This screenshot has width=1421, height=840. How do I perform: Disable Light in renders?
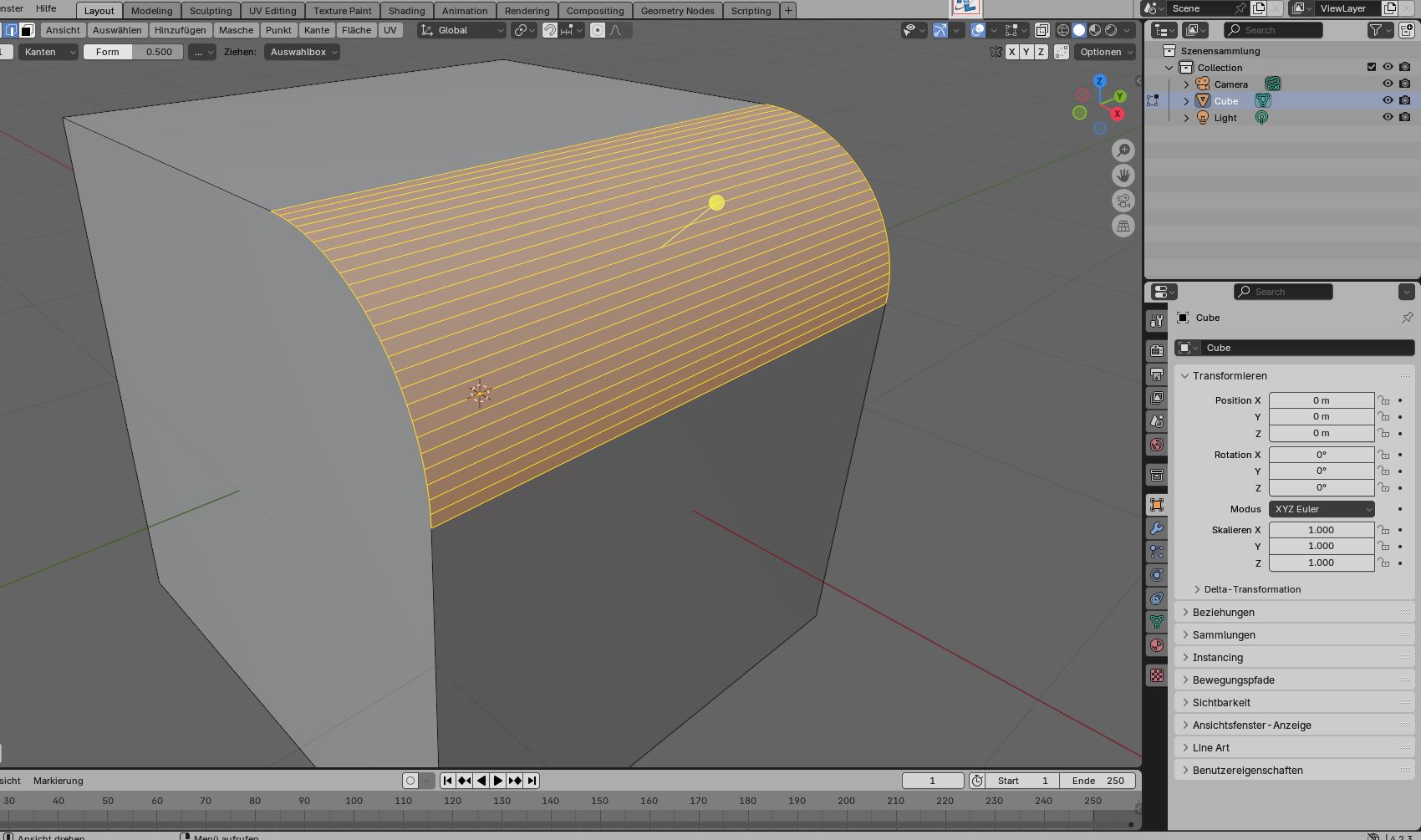pos(1404,117)
